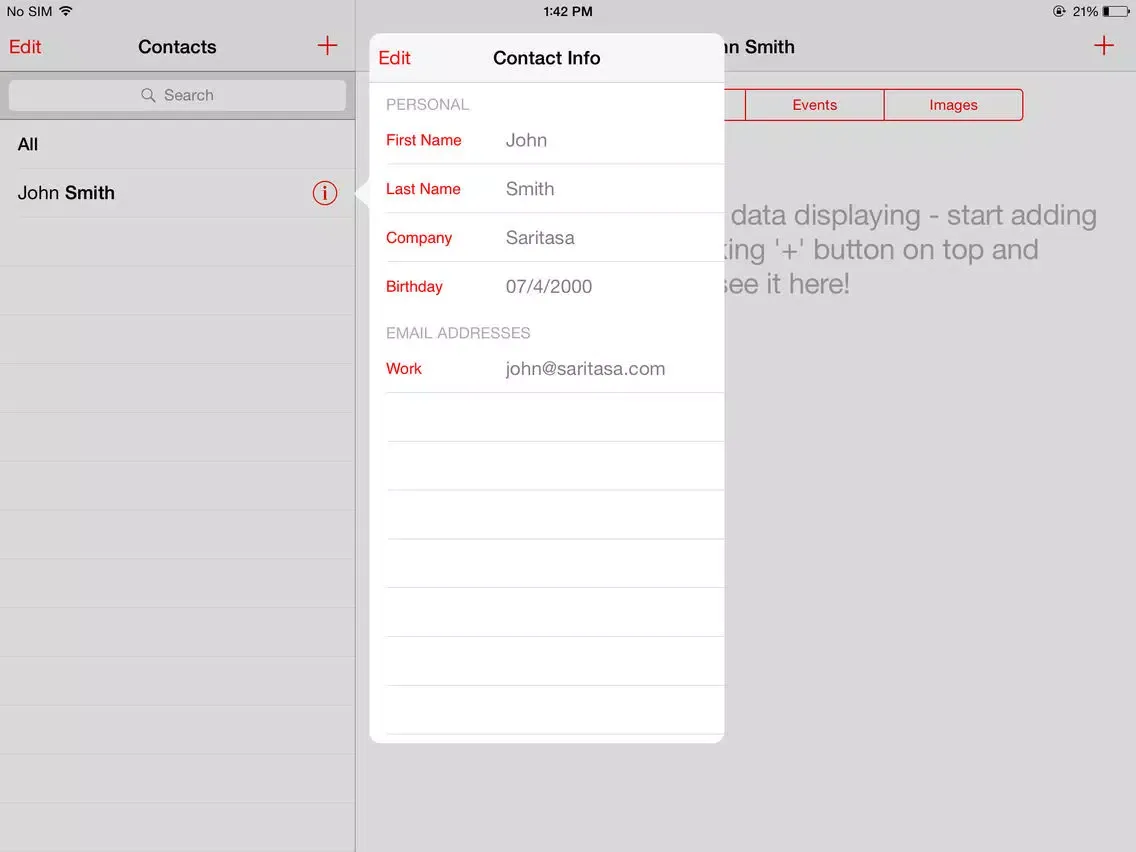Tap the Work email label

pos(404,369)
